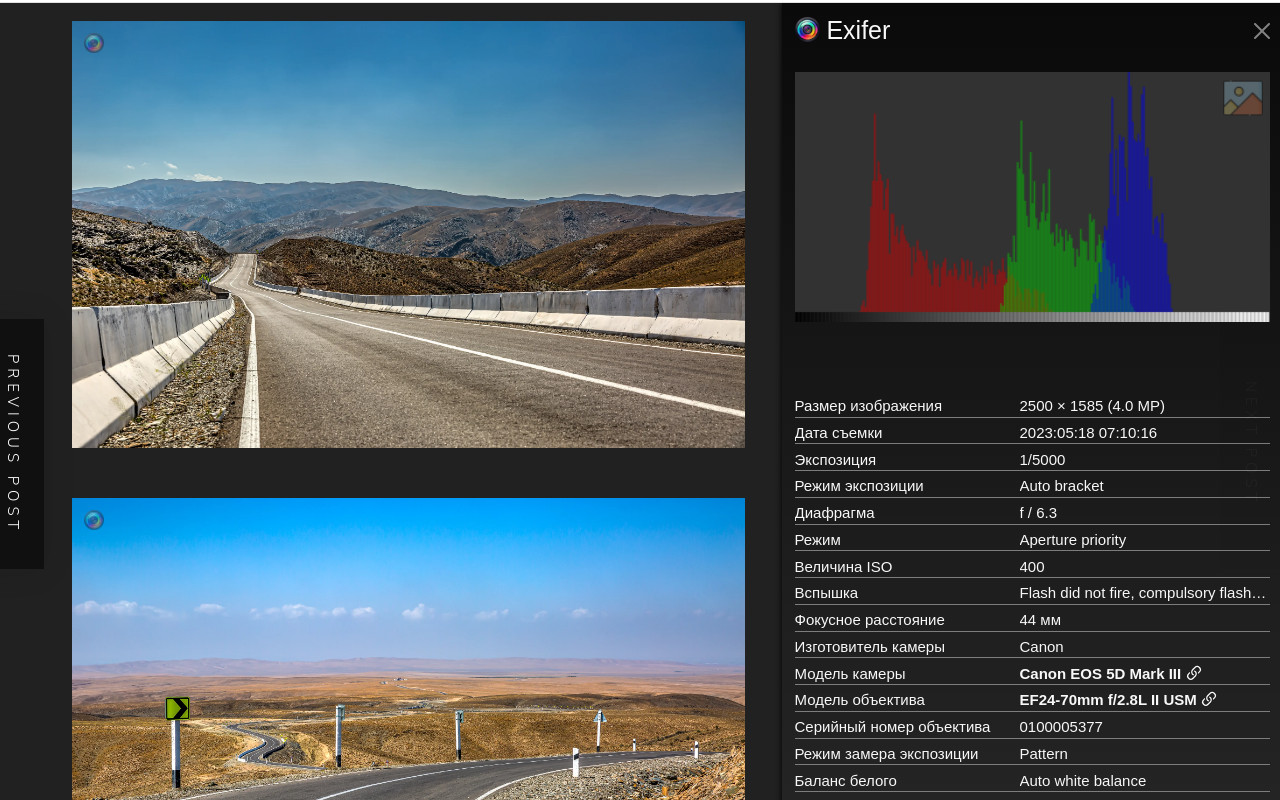1280x800 pixels.
Task: Select the "Модель камеры" label
Action: 850,674
